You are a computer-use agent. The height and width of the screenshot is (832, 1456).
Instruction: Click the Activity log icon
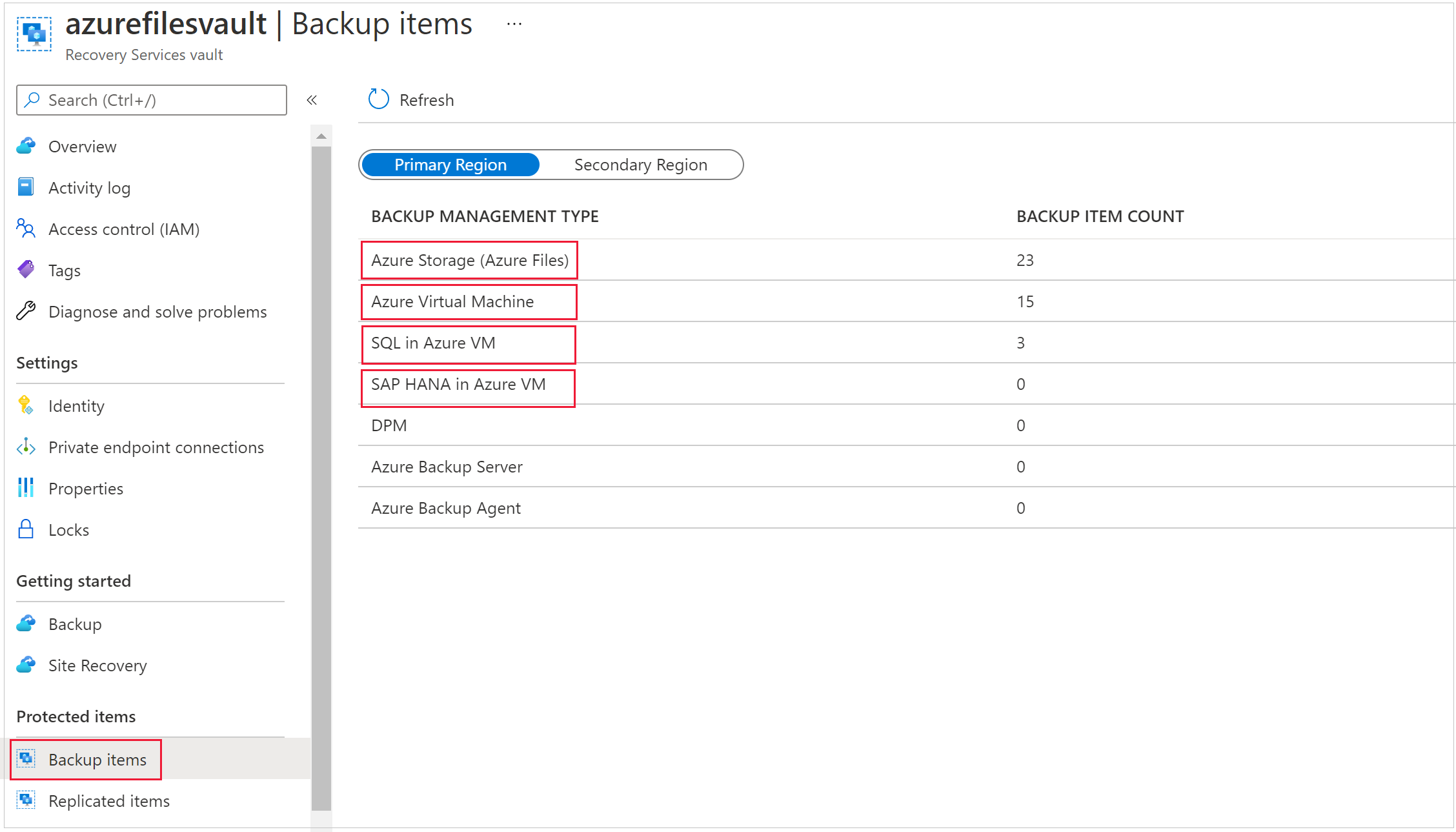(x=26, y=188)
